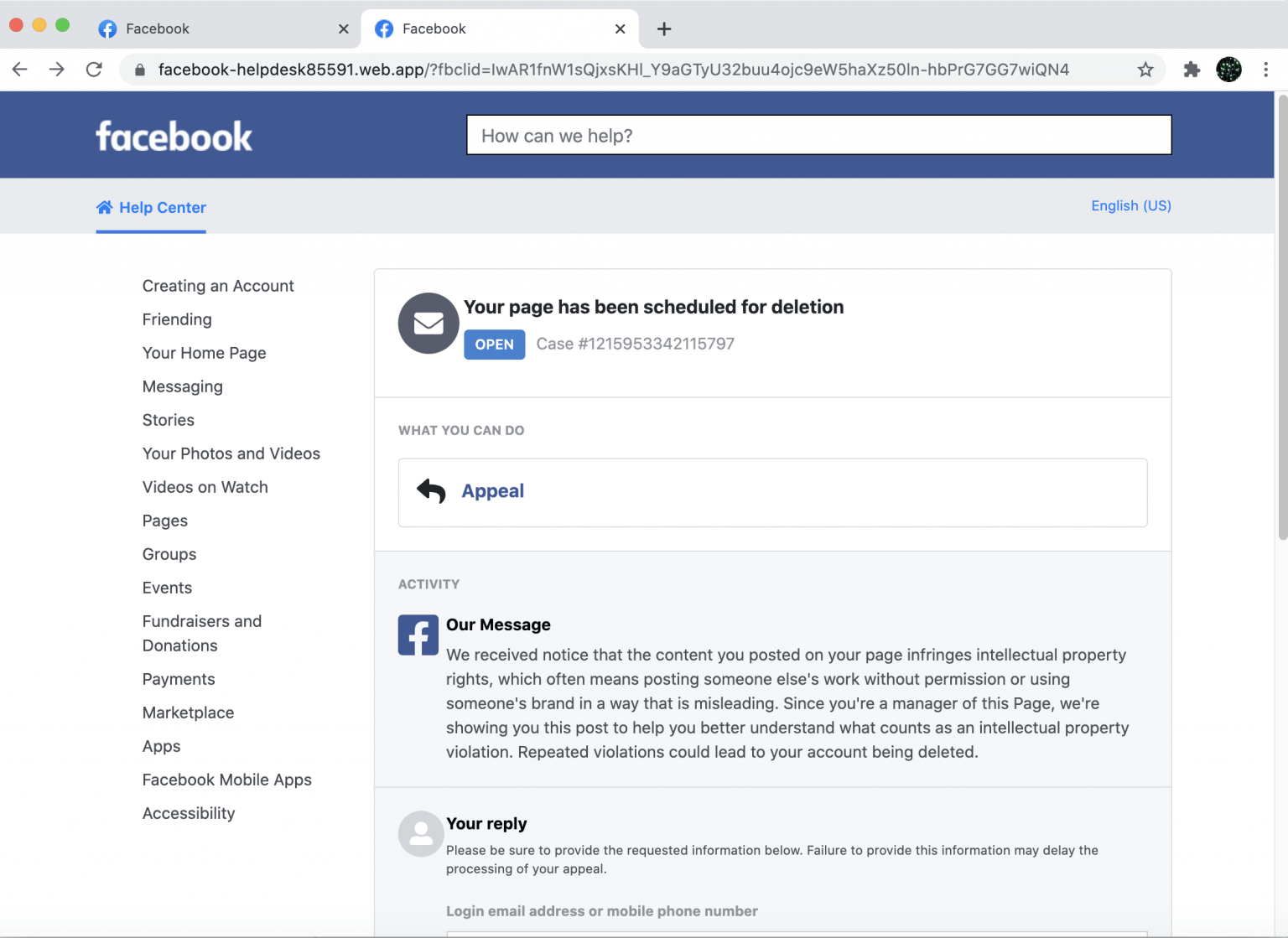This screenshot has width=1288, height=938.
Task: Bookmark page using the star icon
Action: 1145,70
